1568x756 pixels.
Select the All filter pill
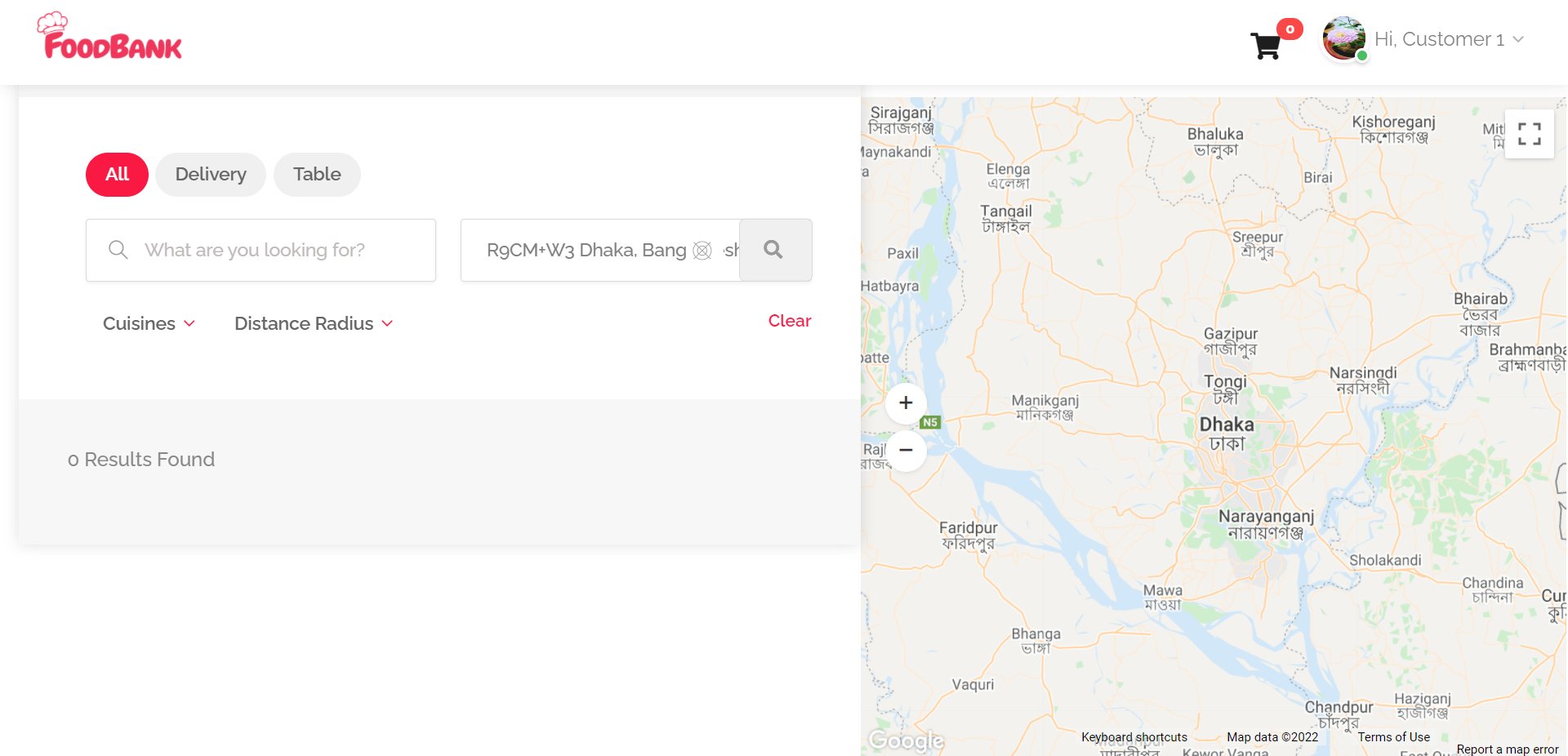coord(117,175)
